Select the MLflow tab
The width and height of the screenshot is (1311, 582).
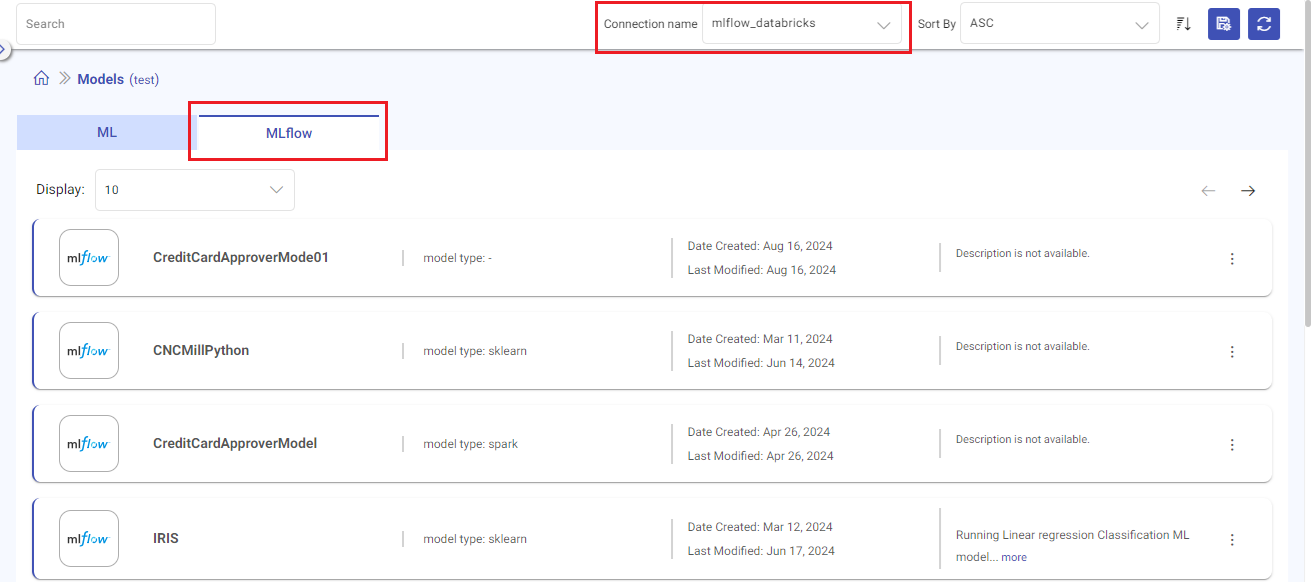point(287,131)
